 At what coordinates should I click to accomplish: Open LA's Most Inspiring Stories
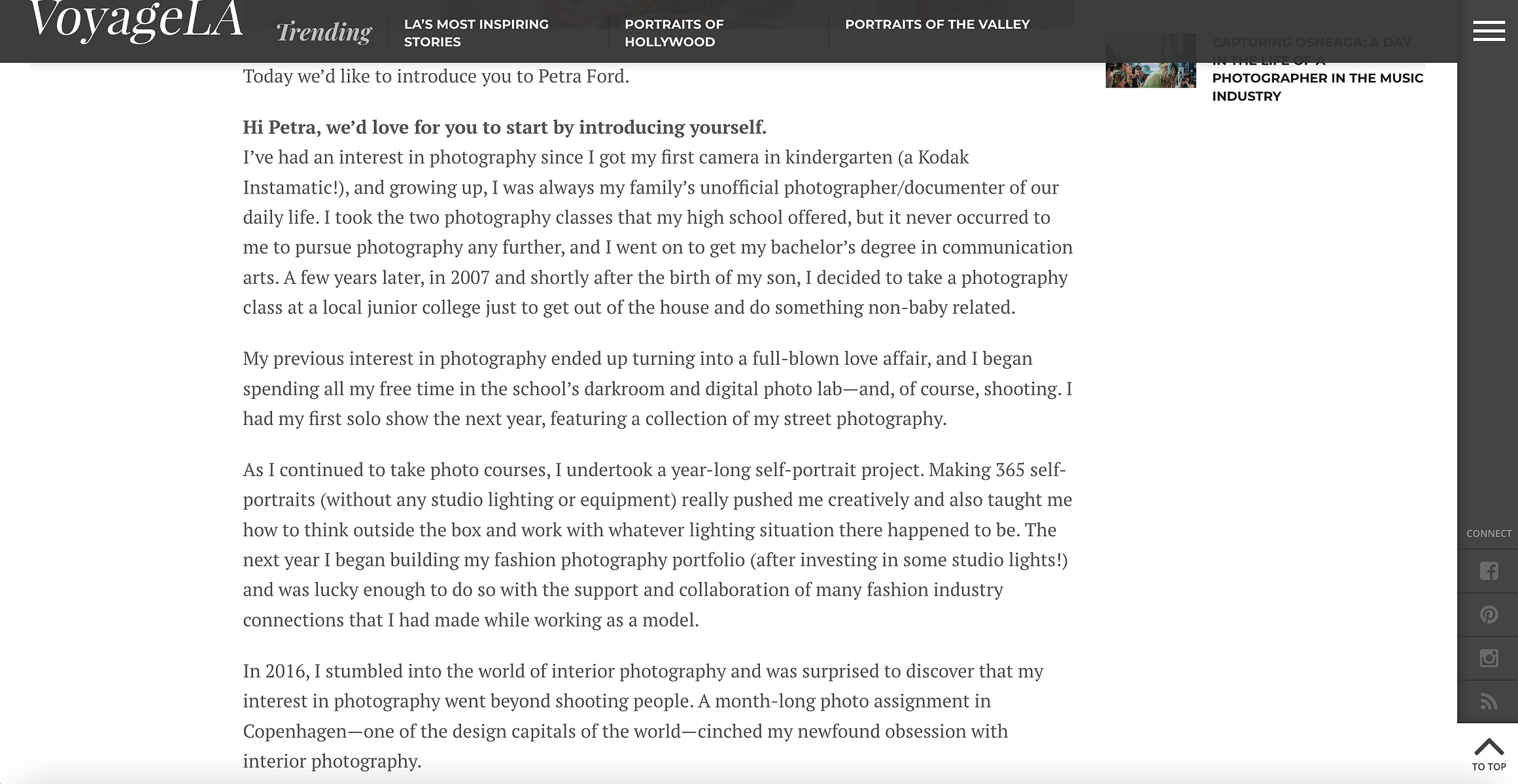(x=476, y=33)
